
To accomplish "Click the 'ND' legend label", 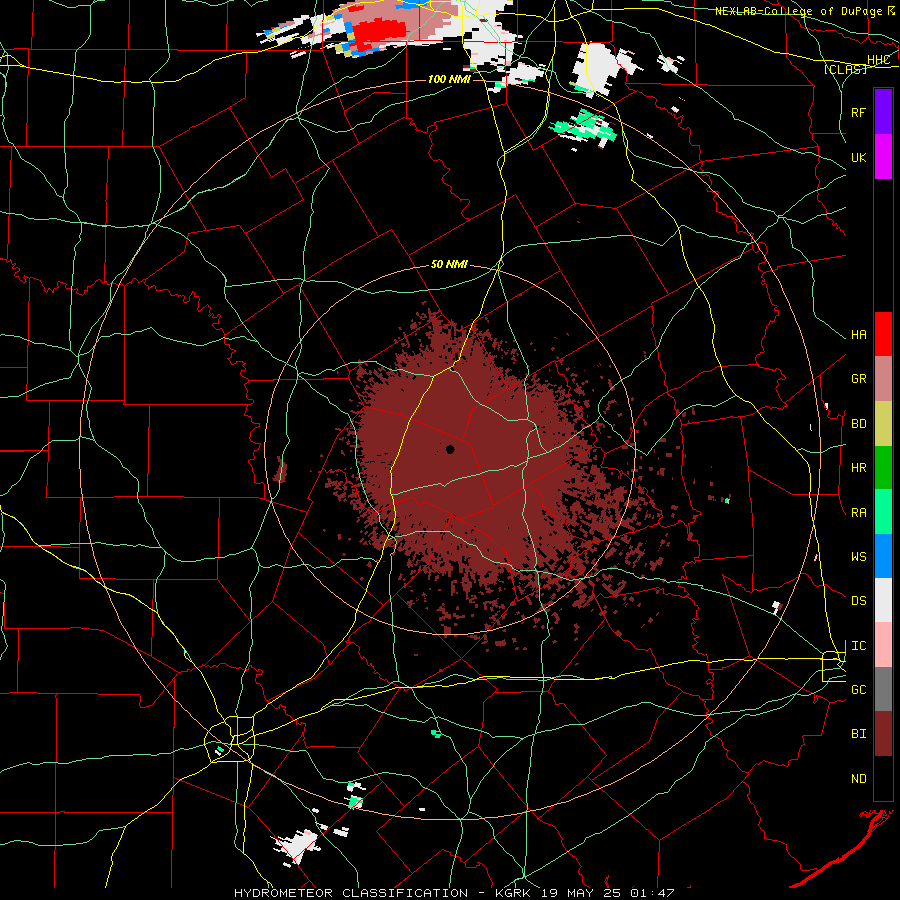I will [858, 779].
